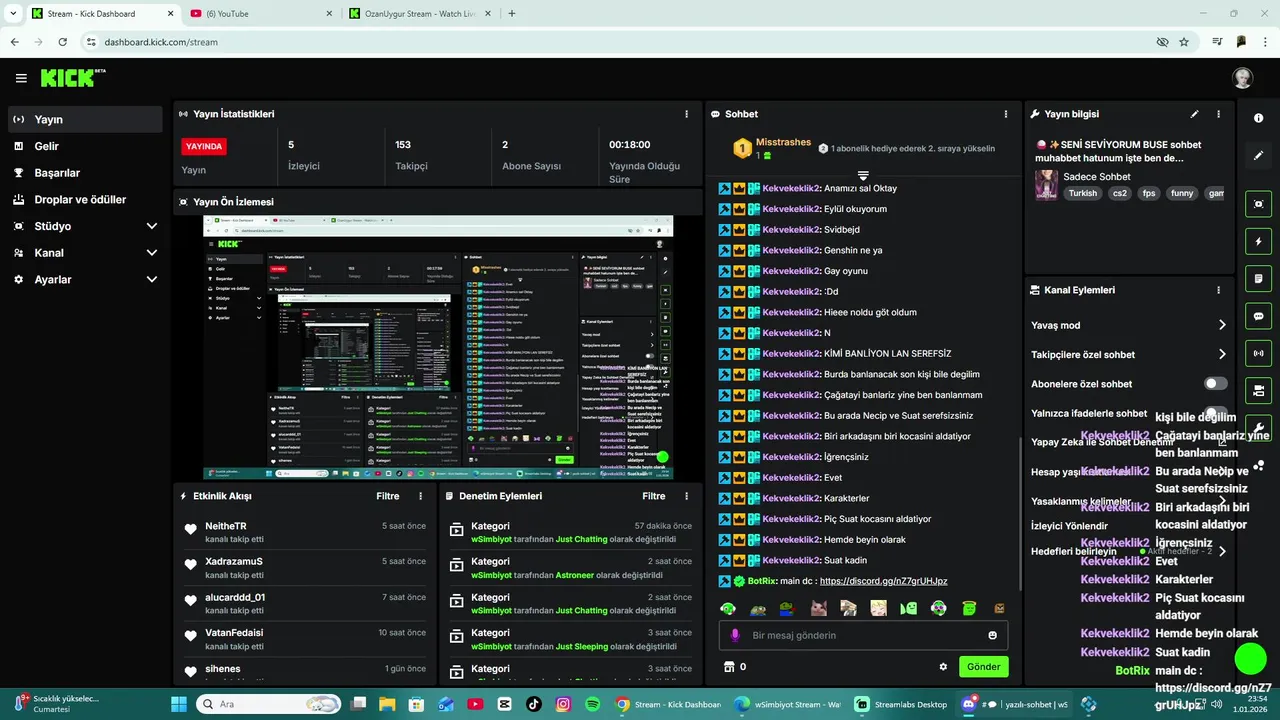This screenshot has width=1280, height=720.
Task: Toggle Yalnızca ifadelerle sohbet switch
Action: click(1215, 413)
